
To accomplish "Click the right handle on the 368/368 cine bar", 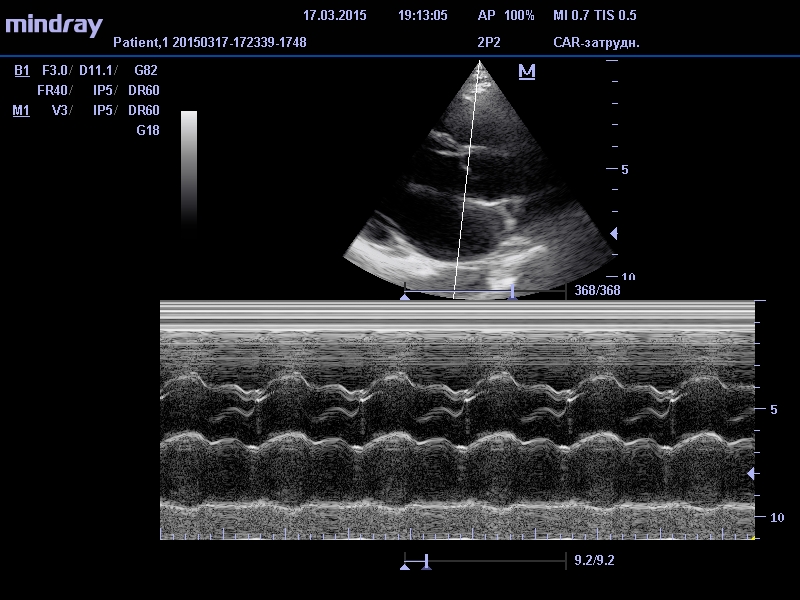I will [512, 292].
